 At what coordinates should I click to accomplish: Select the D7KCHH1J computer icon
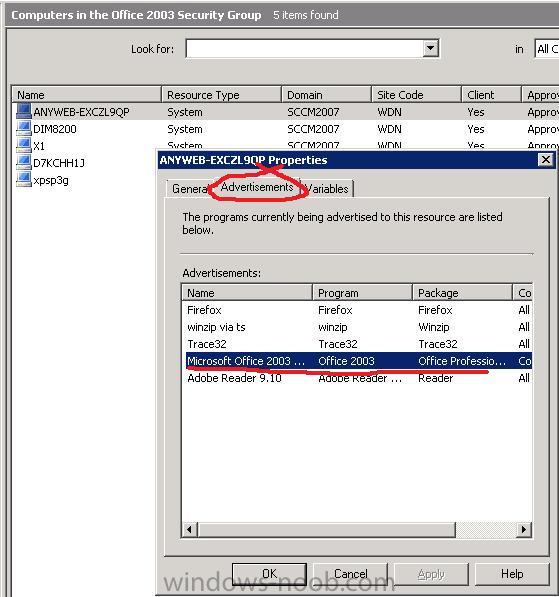[x=24, y=162]
